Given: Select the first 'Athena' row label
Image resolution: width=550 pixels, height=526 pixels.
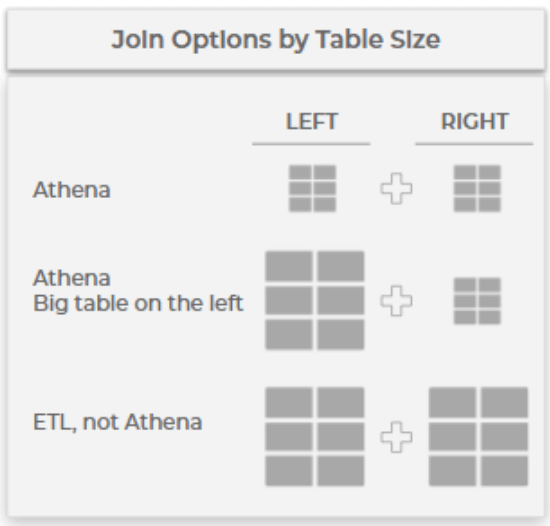Looking at the screenshot, I should tap(72, 190).
